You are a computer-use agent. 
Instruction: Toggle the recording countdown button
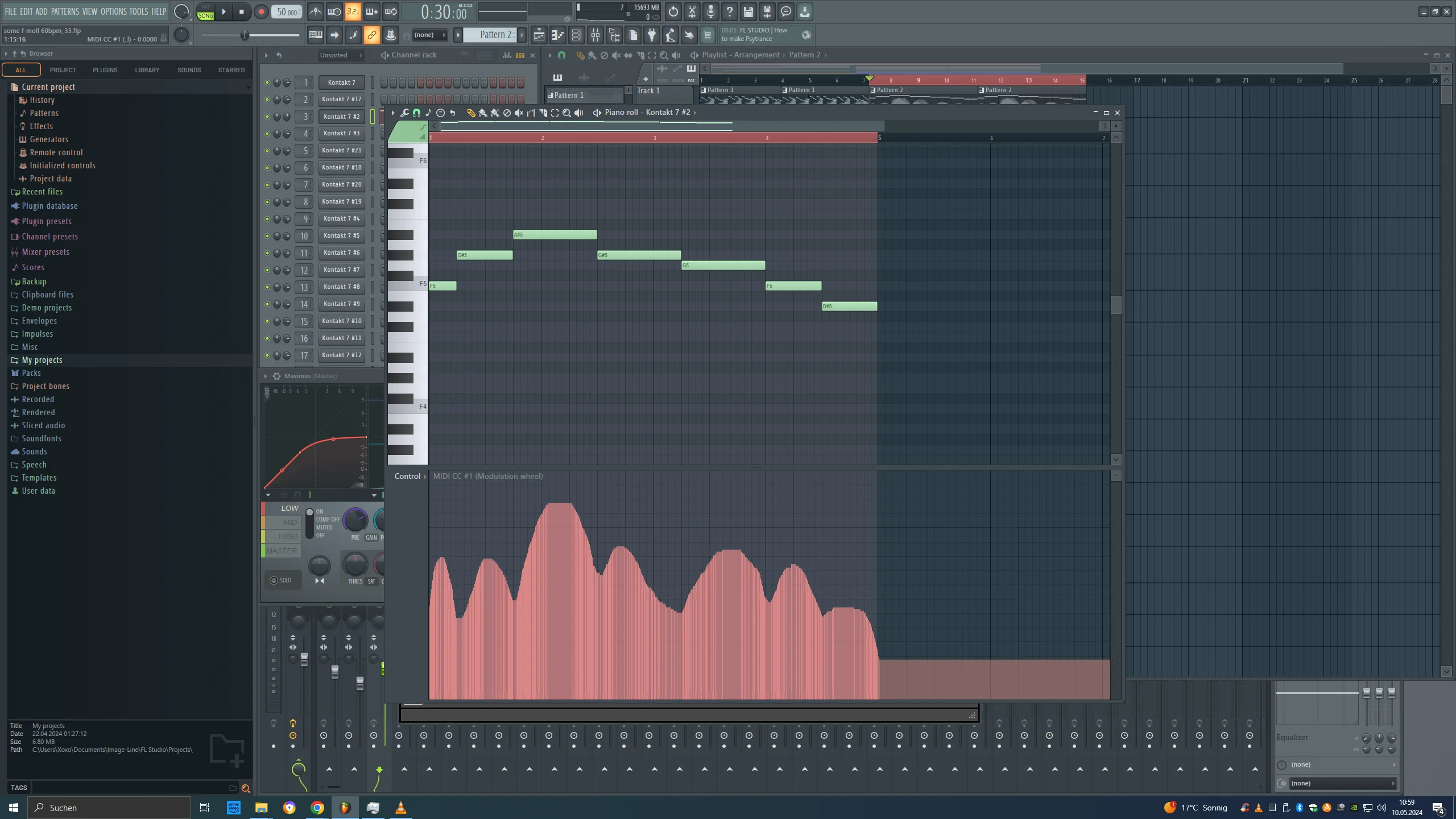pyautogui.click(x=353, y=11)
